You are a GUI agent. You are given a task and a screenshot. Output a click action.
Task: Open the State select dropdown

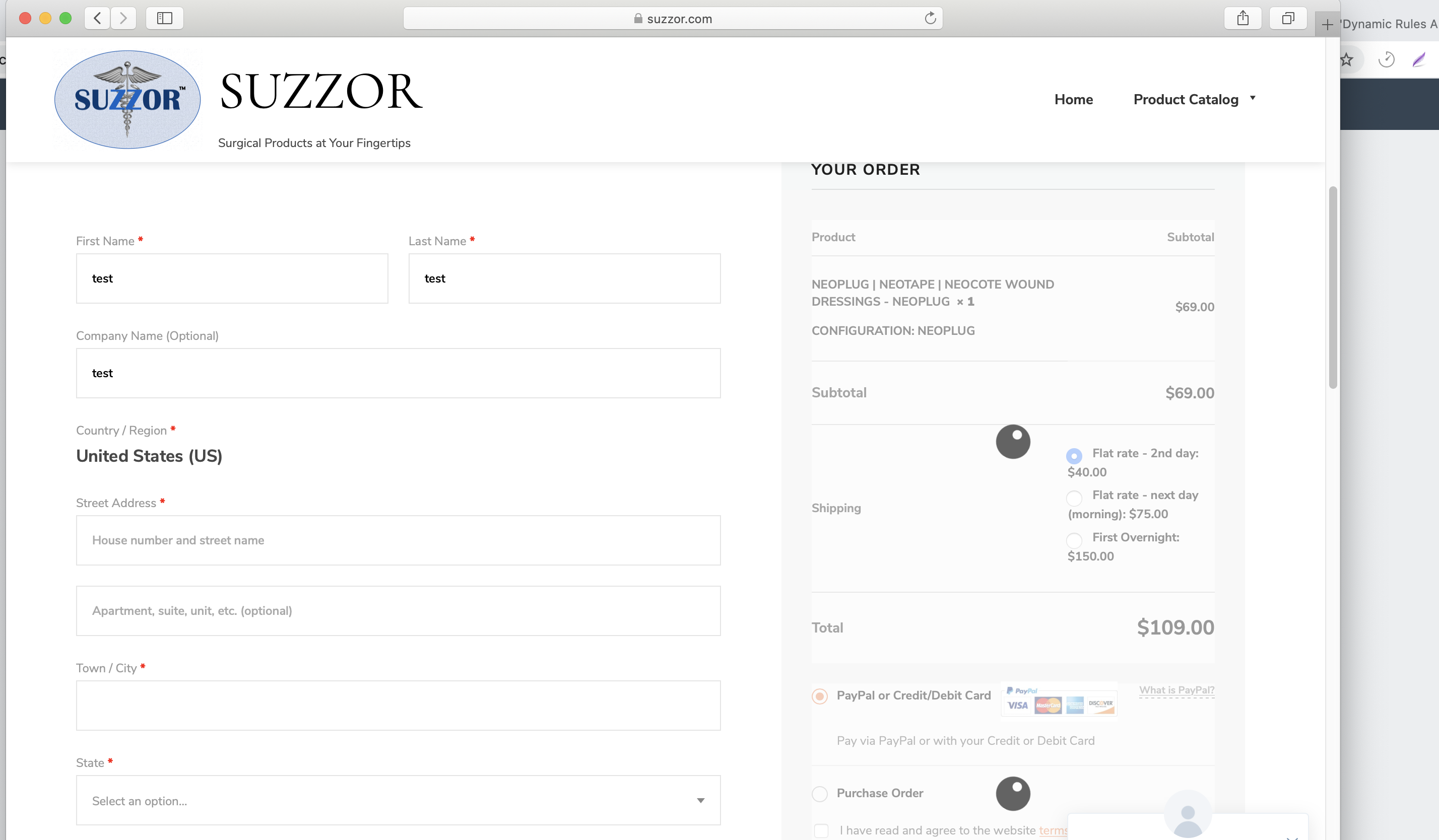click(398, 800)
